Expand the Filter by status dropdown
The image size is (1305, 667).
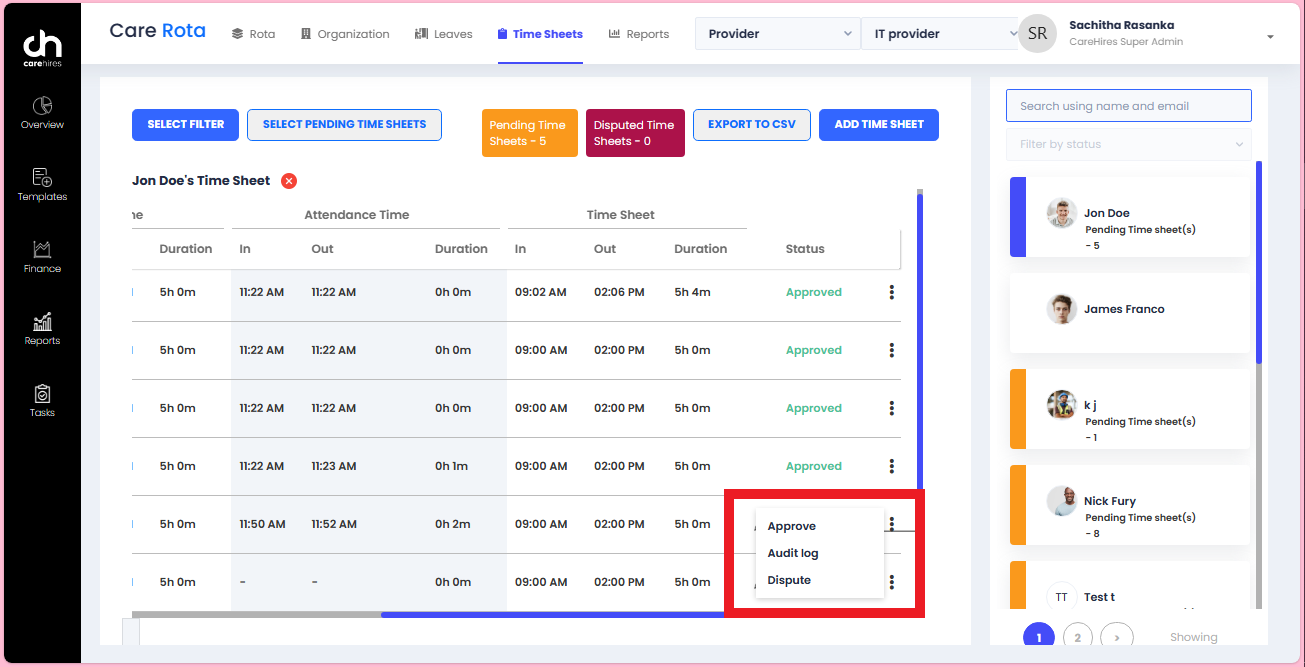(1128, 145)
